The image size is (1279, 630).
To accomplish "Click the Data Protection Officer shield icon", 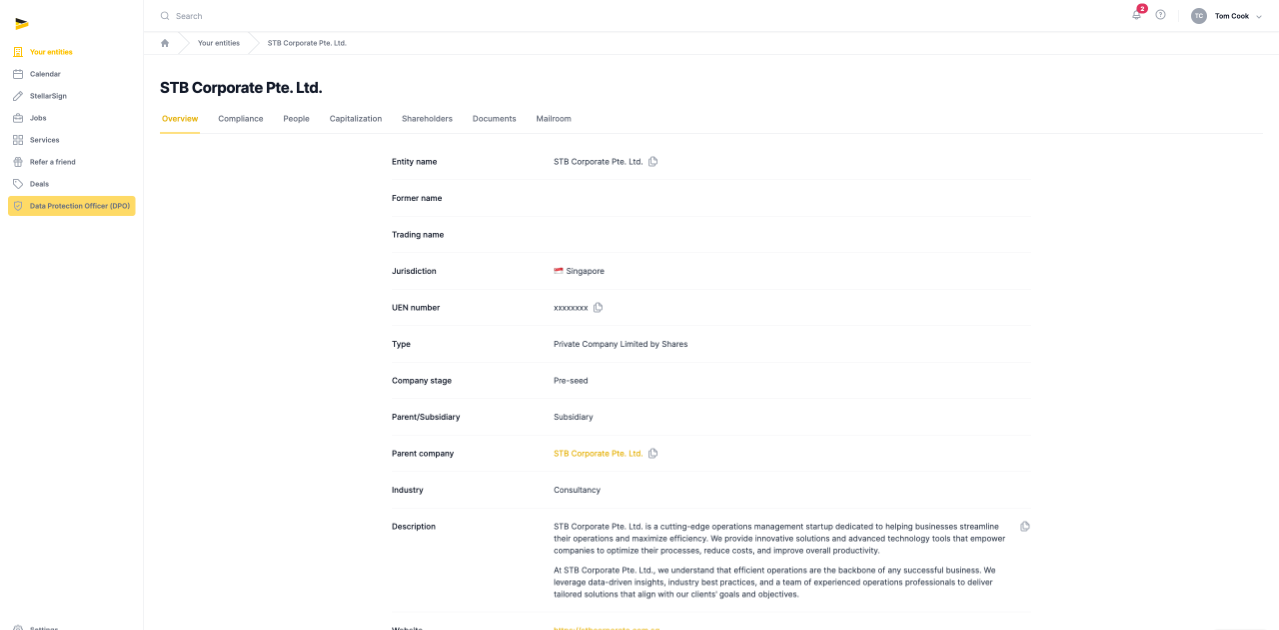I will point(18,206).
